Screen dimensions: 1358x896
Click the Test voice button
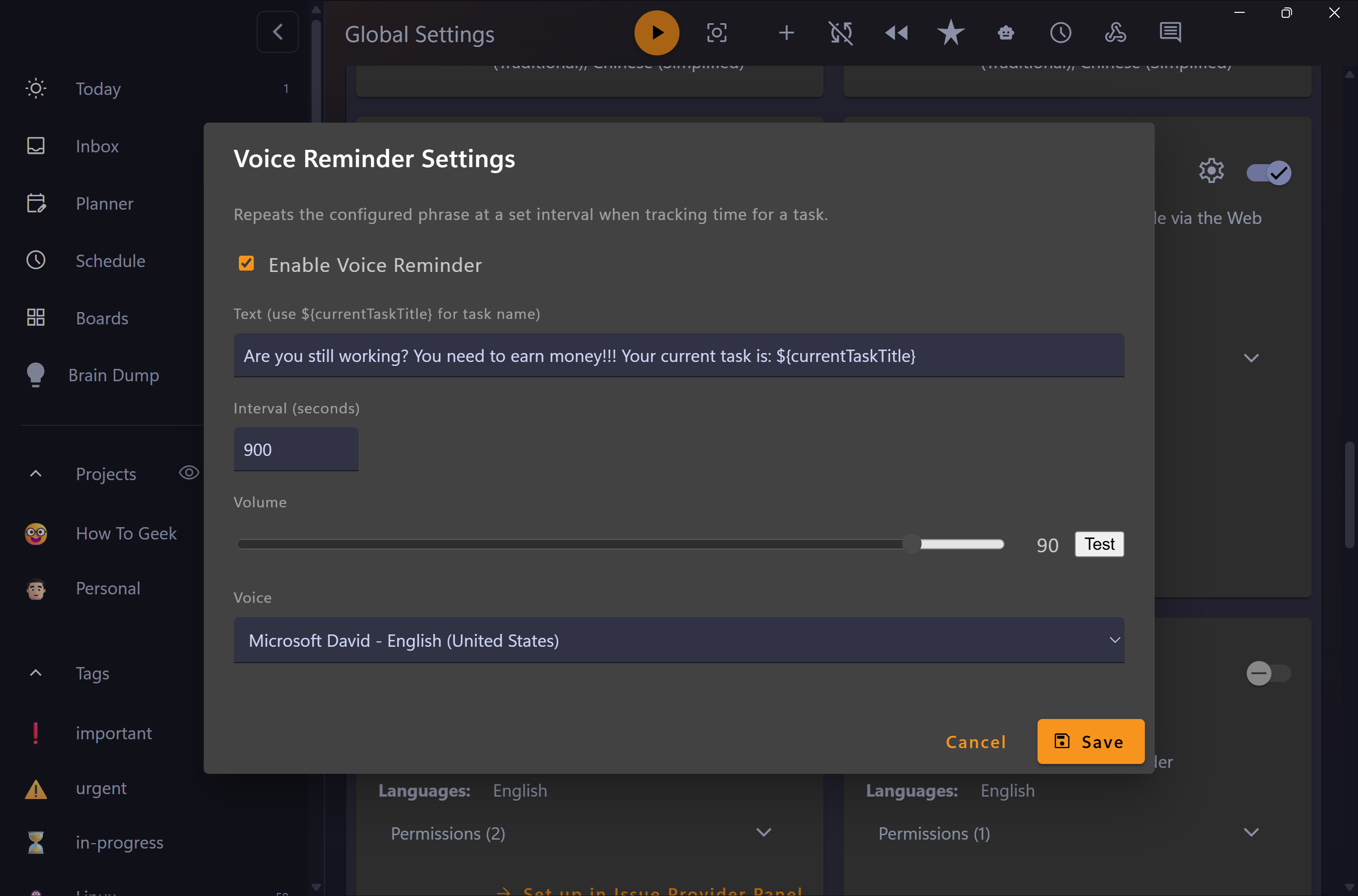[1099, 544]
